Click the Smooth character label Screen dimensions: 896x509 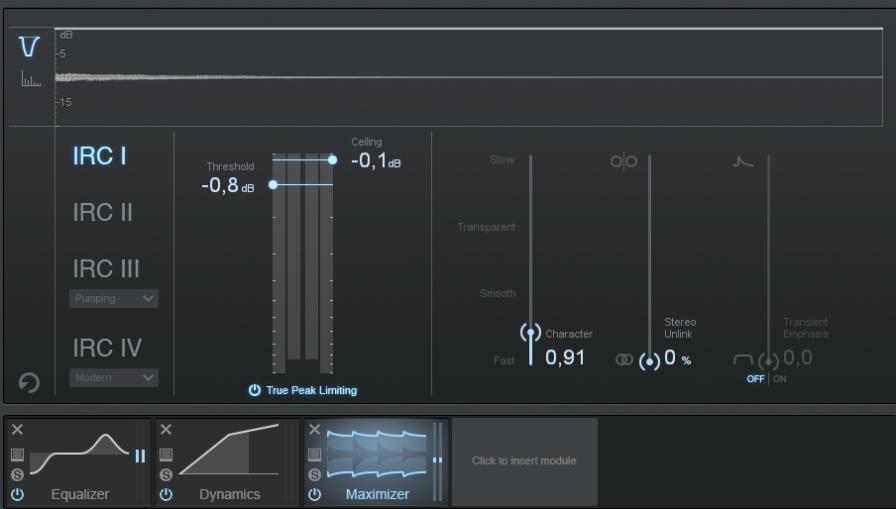pos(498,294)
